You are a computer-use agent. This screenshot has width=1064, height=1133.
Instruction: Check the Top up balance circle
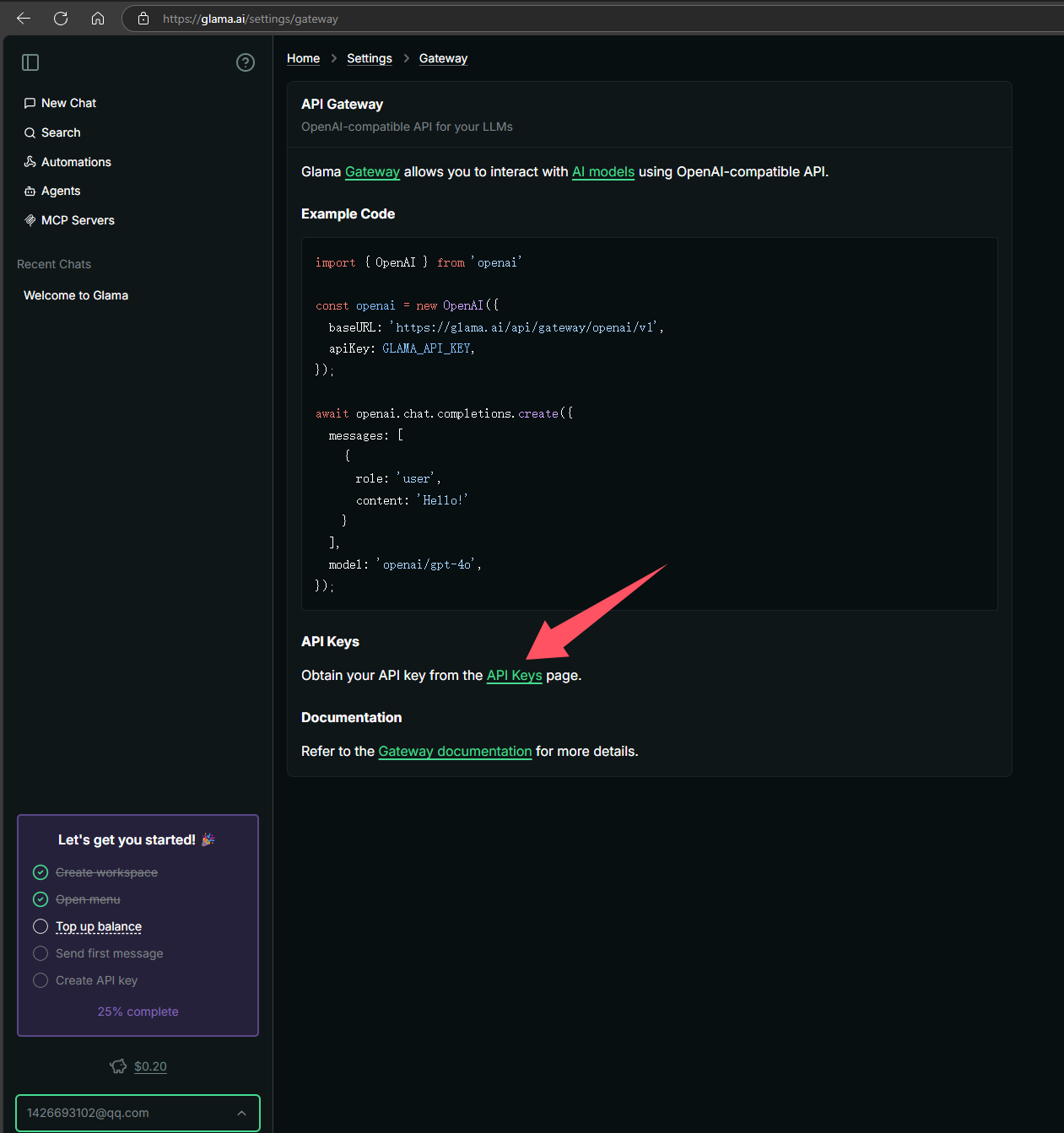pos(41,926)
